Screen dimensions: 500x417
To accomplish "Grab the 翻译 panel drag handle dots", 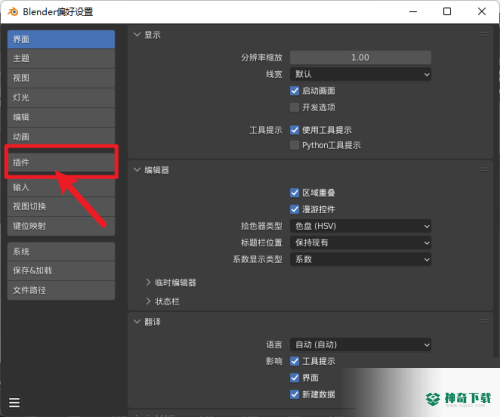I will click(x=484, y=321).
